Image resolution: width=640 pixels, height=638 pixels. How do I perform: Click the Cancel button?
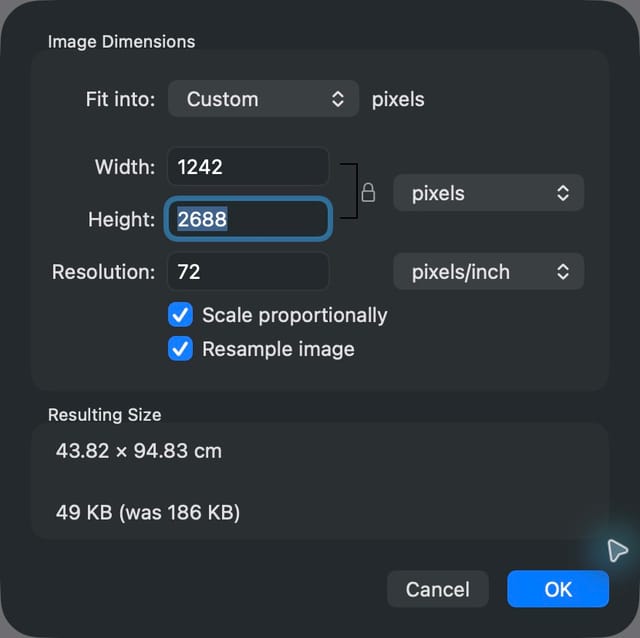point(438,589)
